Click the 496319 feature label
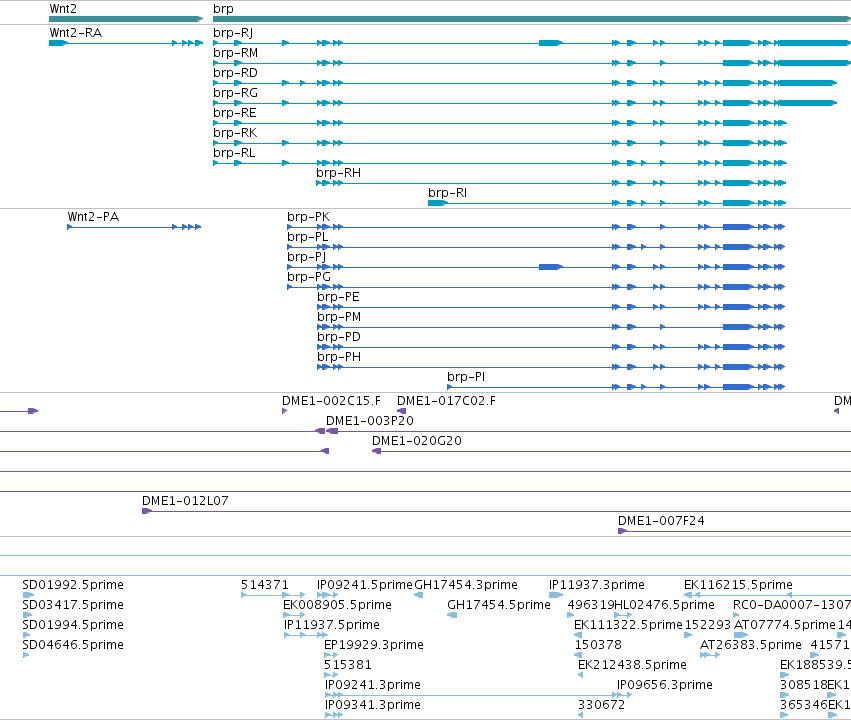851x720 pixels. click(590, 605)
